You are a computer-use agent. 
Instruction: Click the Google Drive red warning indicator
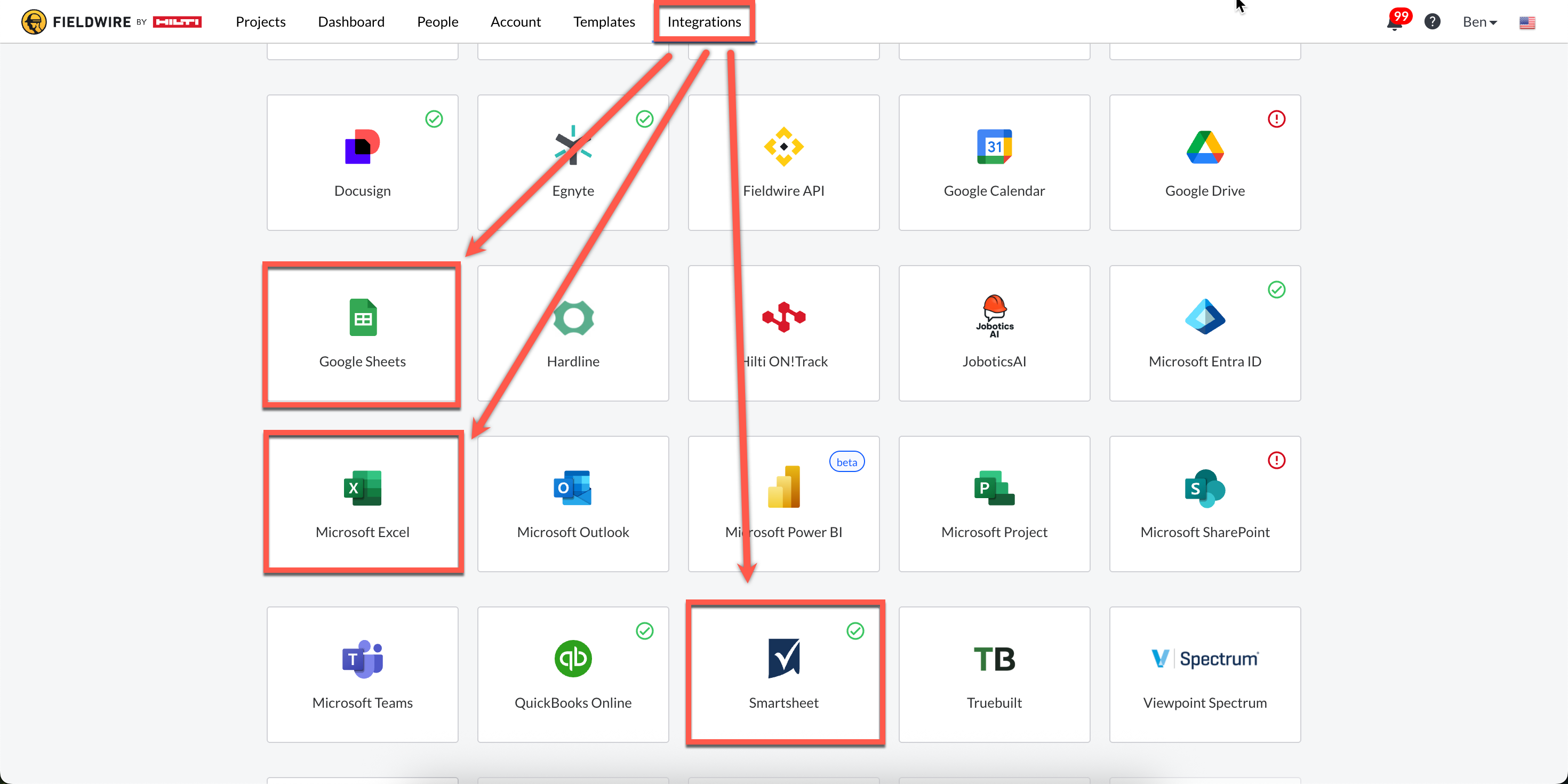coord(1276,119)
